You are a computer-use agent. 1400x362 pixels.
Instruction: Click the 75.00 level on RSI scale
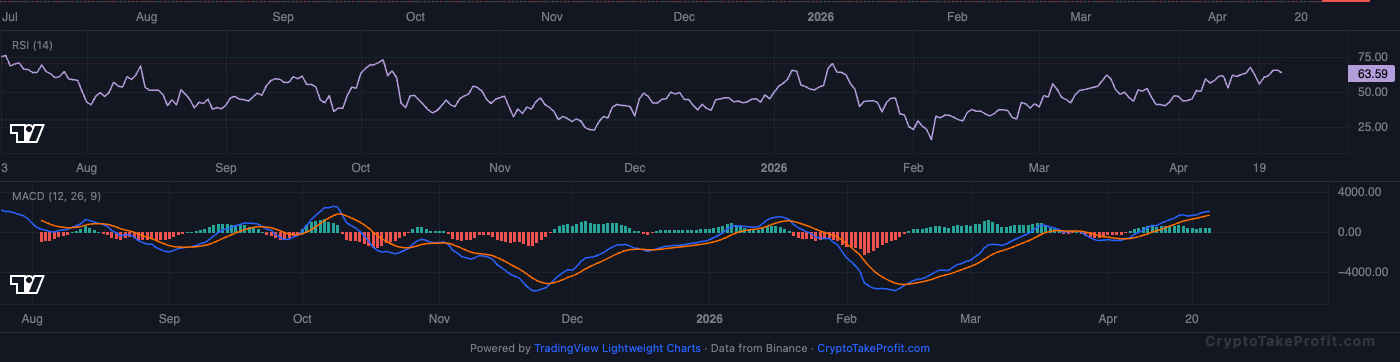(x=1372, y=57)
